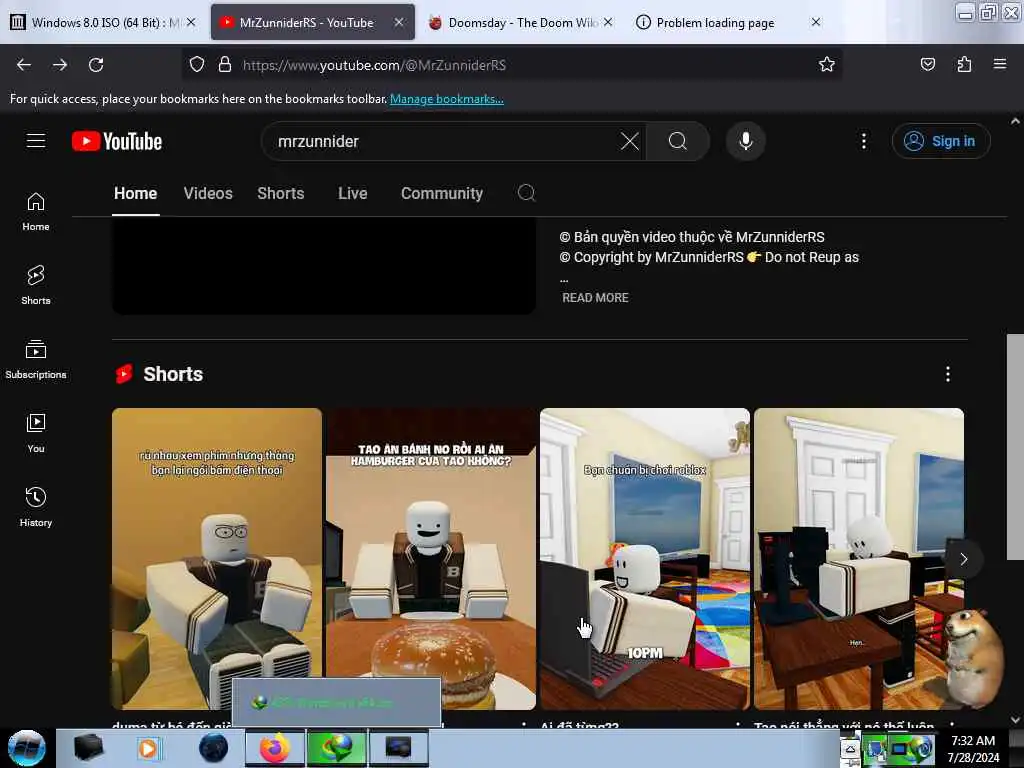Click the browser address bar URL

pyautogui.click(x=374, y=65)
